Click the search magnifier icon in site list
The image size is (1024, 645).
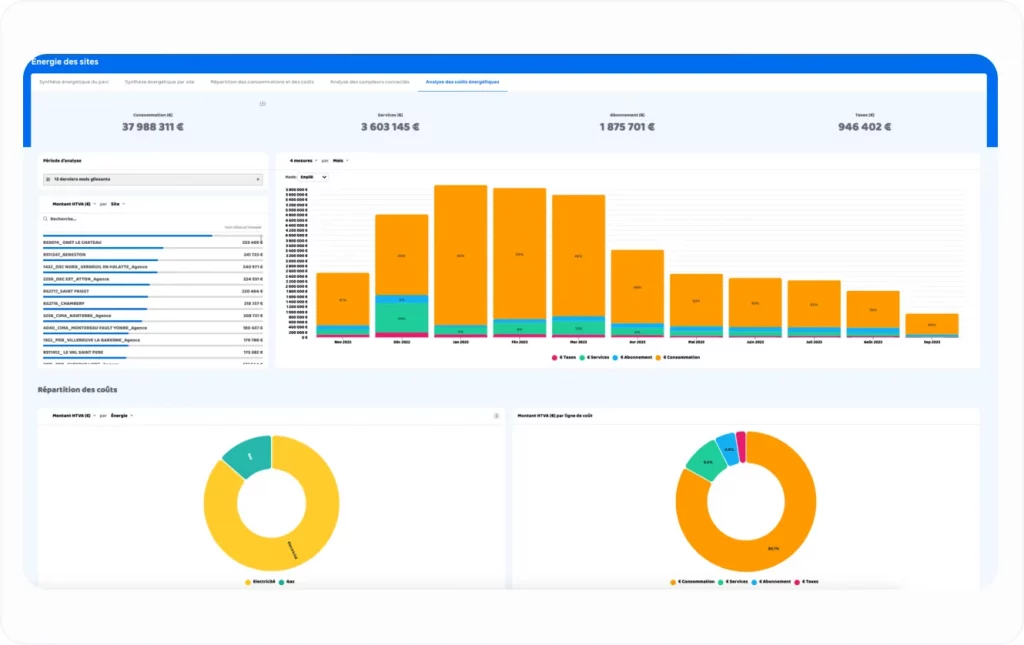pyautogui.click(x=45, y=218)
